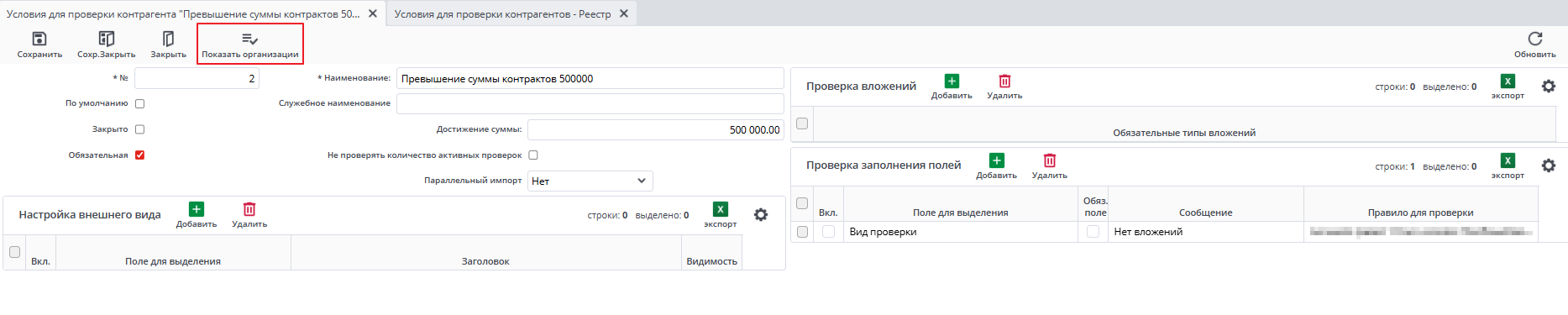Export Настройка внешнего вида to Excel
Screen dimensions: 1568x315
coord(720,209)
